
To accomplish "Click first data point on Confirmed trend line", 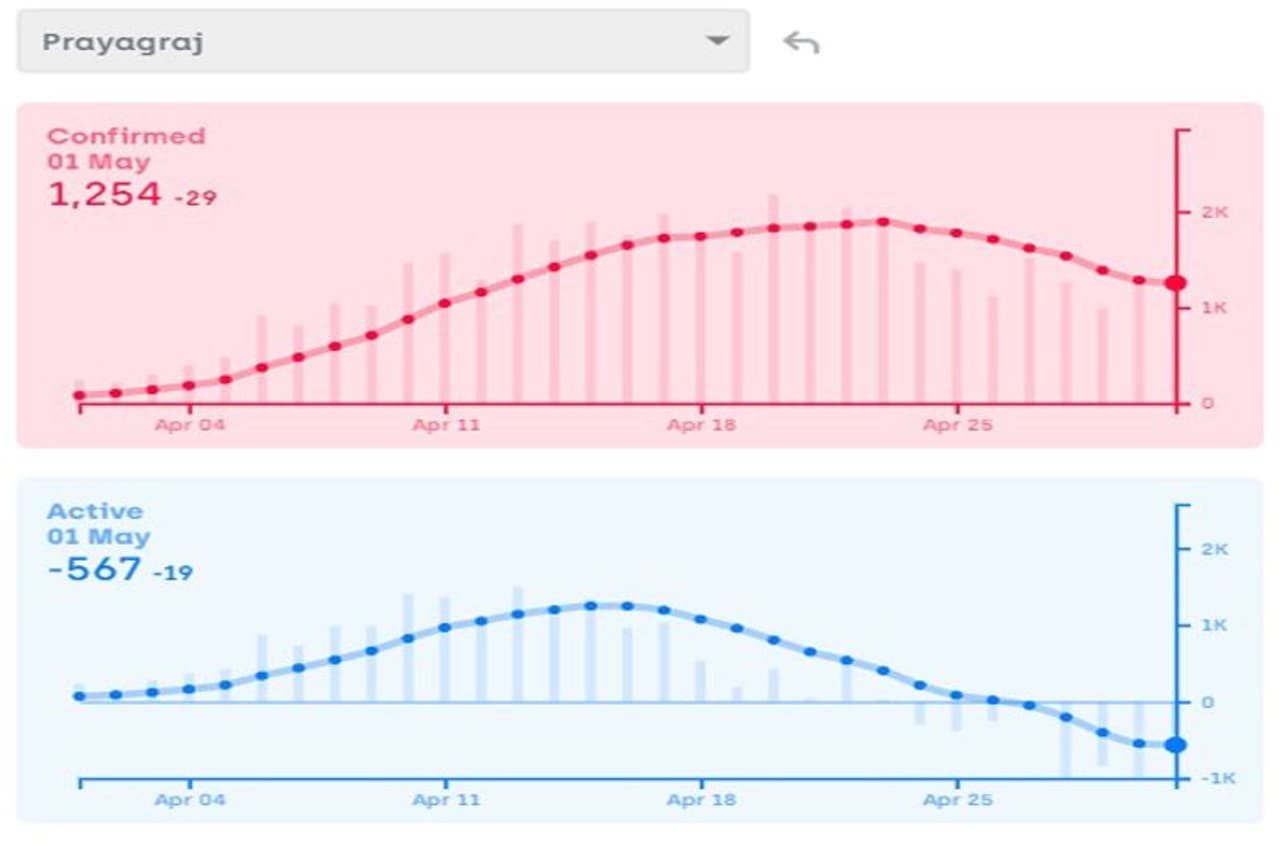I will tap(80, 396).
